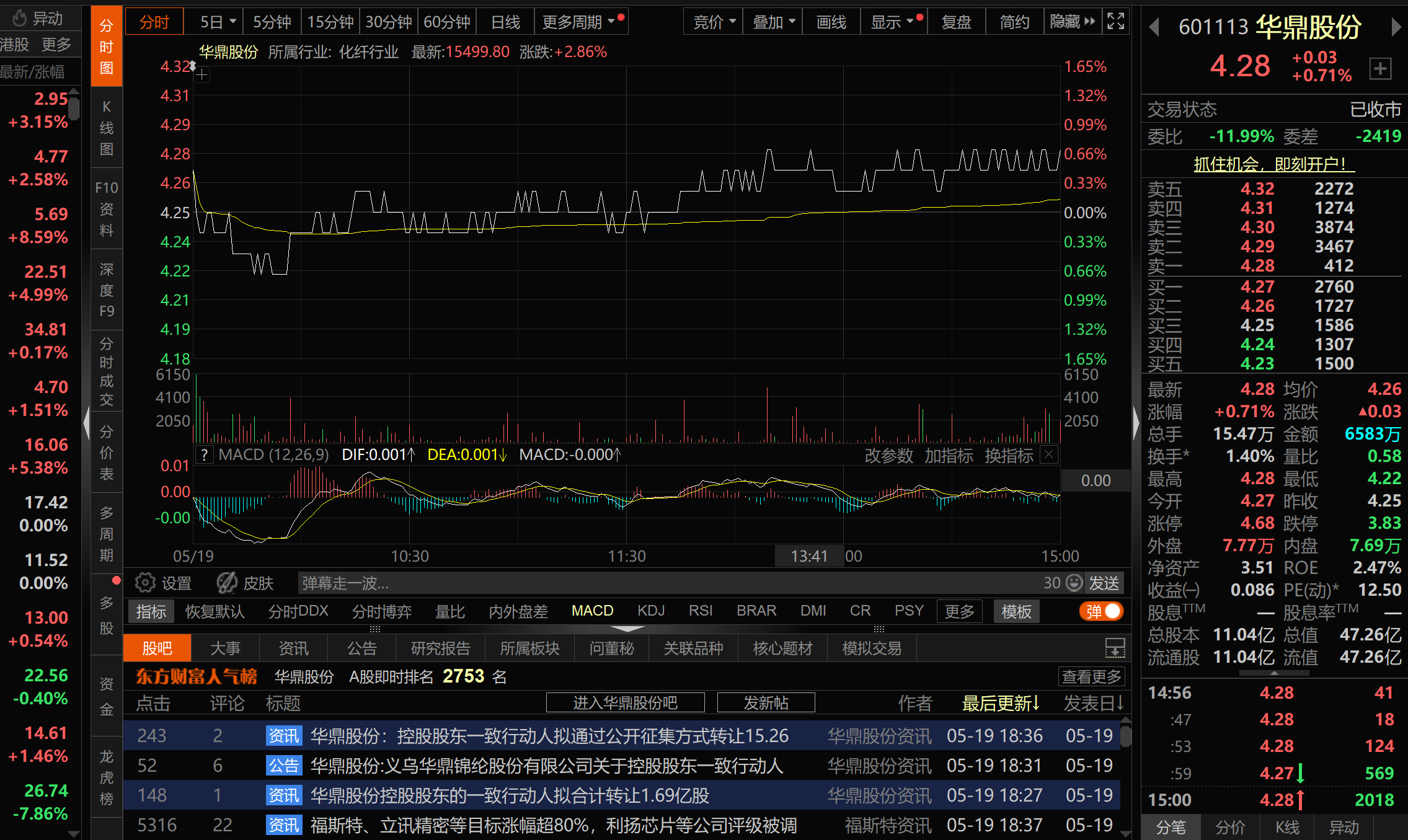
Task: Click the 弹幕走一波 input field
Action: tap(670, 583)
